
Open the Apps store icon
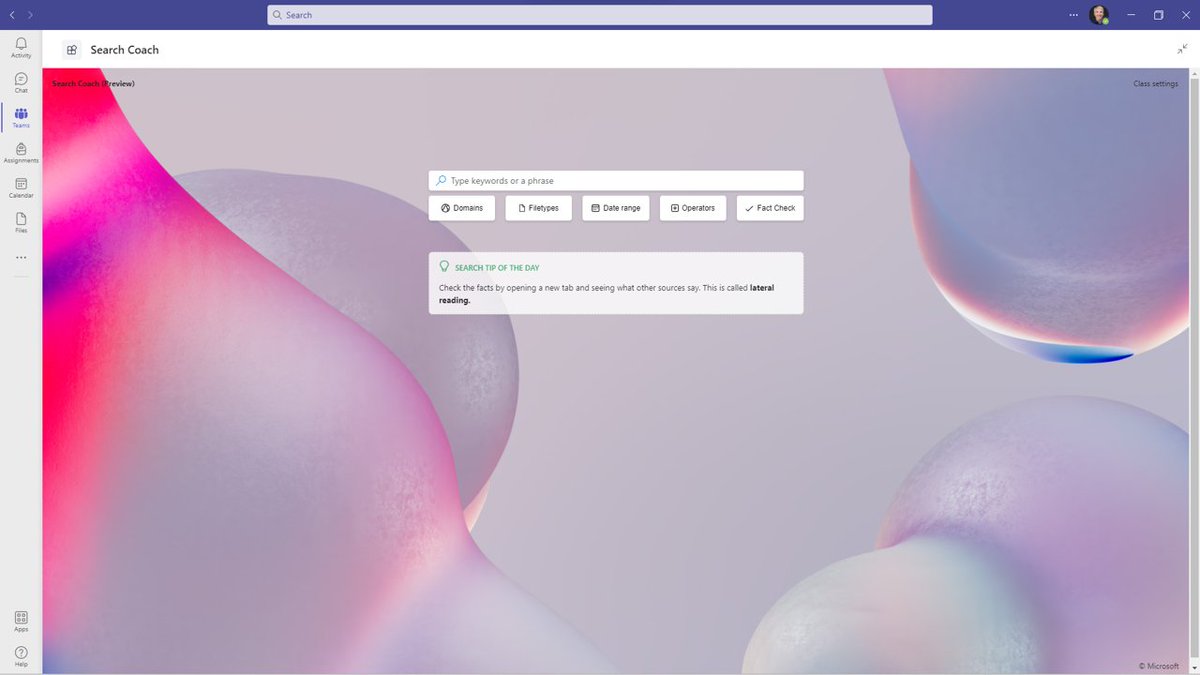point(21,621)
